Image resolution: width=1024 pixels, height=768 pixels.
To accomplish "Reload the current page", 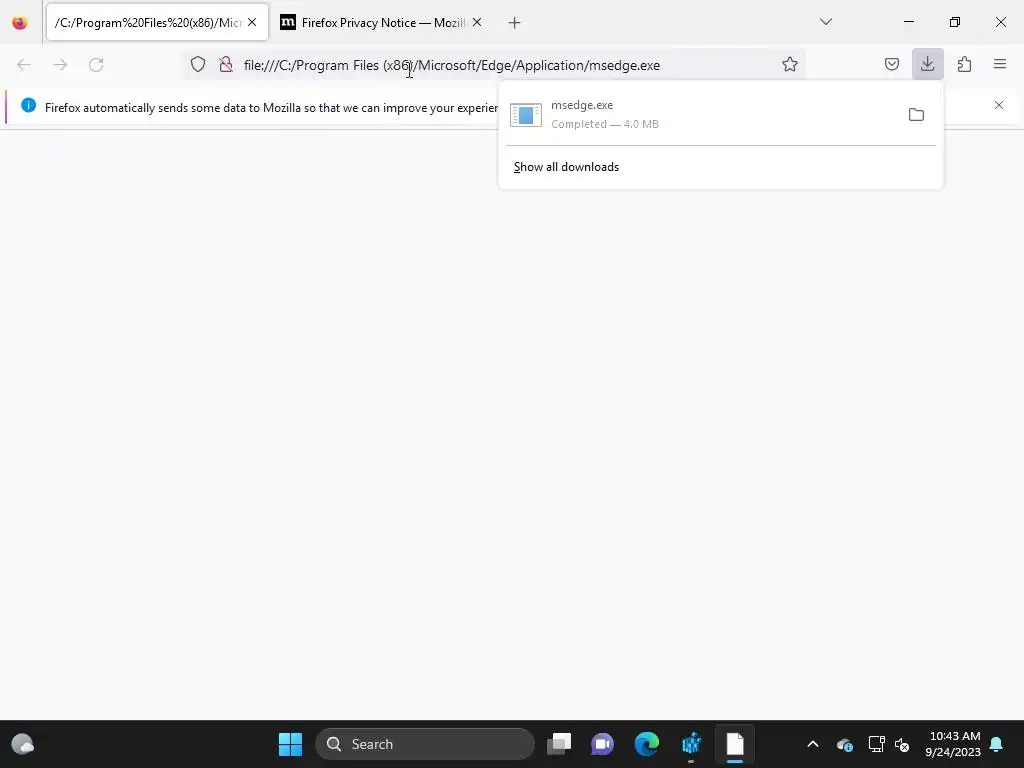I will tap(96, 65).
